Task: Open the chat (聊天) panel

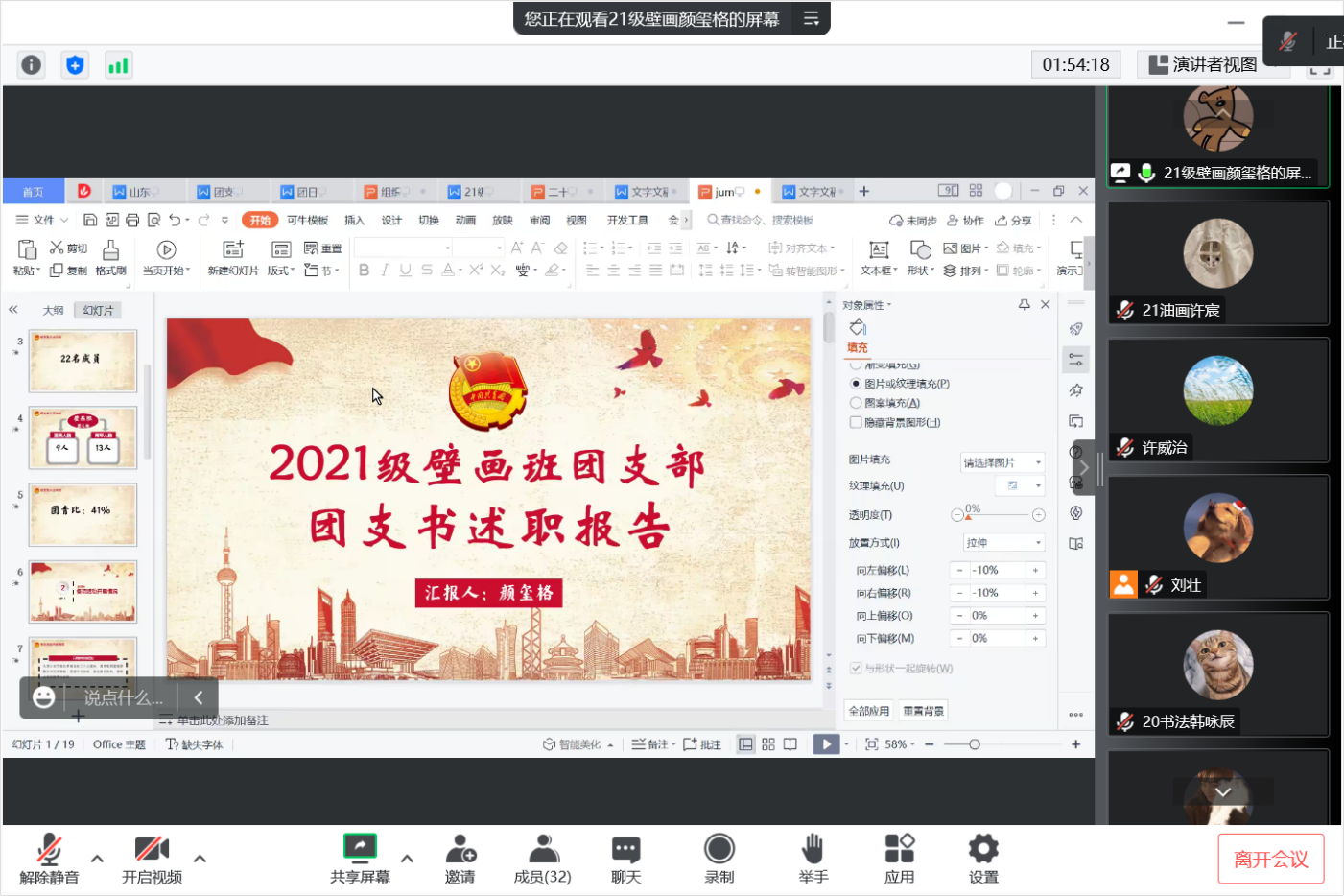Action: pyautogui.click(x=625, y=850)
